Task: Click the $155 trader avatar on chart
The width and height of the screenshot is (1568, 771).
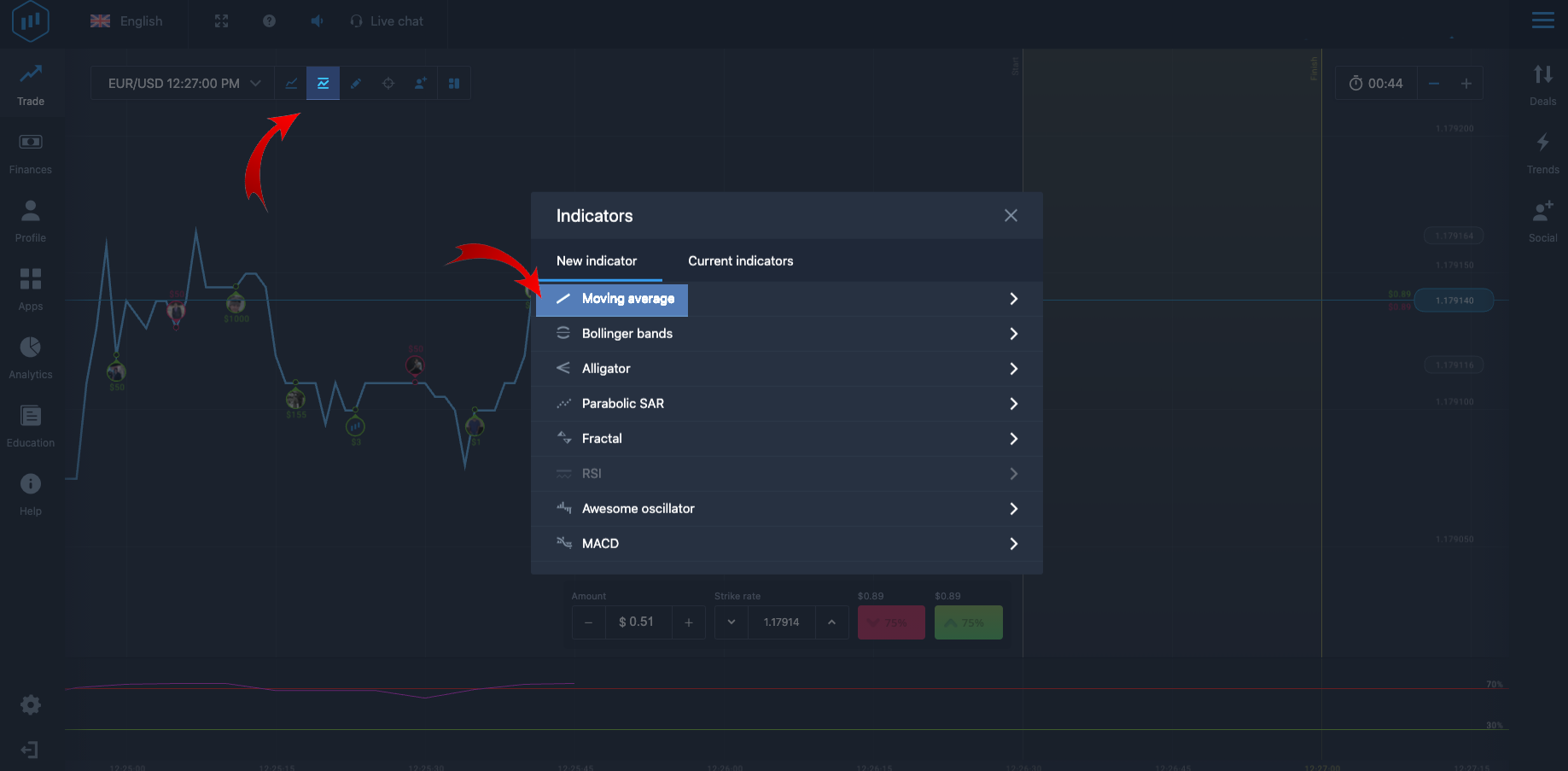Action: 295,399
